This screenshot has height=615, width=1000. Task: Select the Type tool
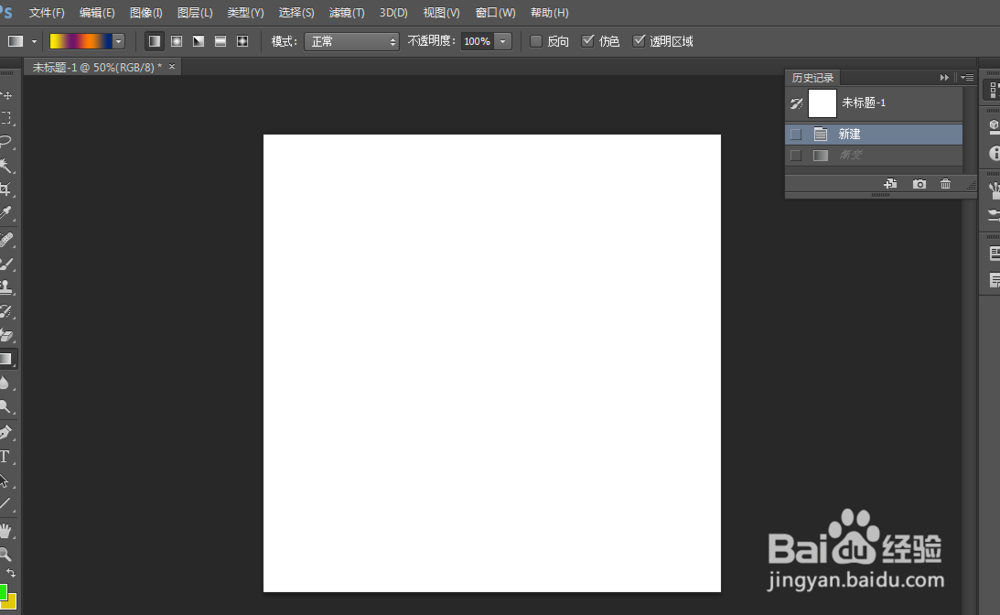coord(6,457)
